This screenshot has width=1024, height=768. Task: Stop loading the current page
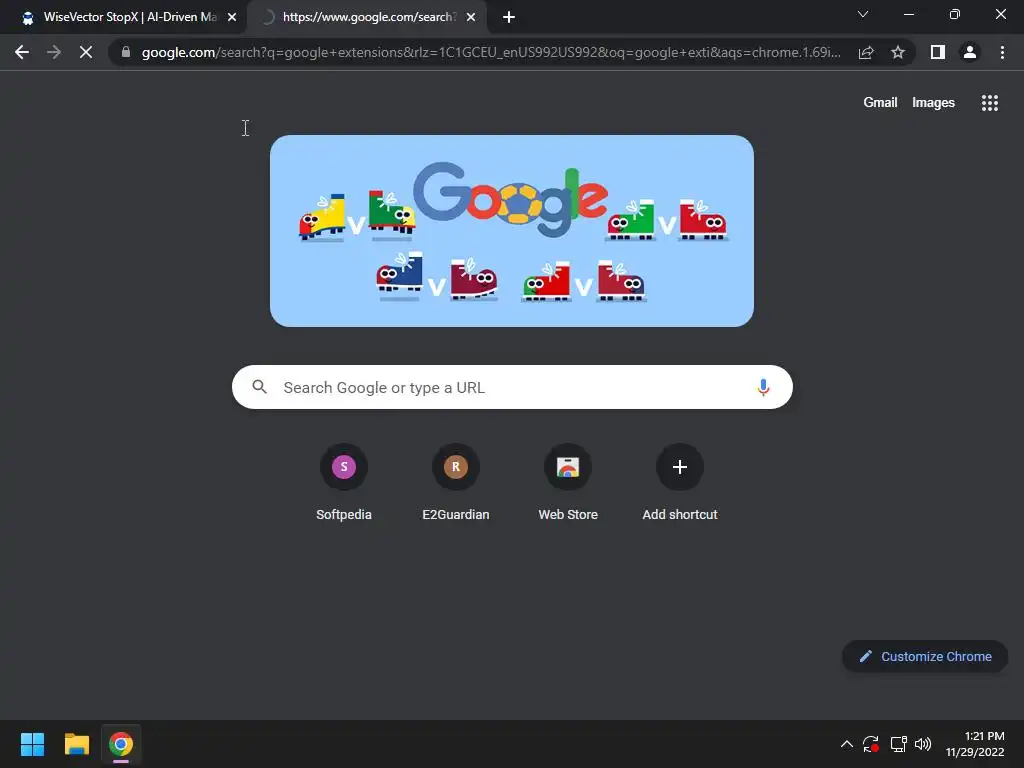tap(86, 52)
